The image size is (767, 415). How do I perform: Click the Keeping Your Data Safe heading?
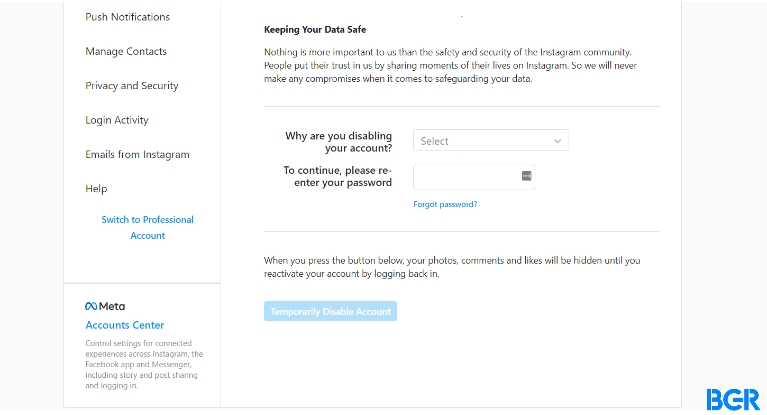point(315,29)
